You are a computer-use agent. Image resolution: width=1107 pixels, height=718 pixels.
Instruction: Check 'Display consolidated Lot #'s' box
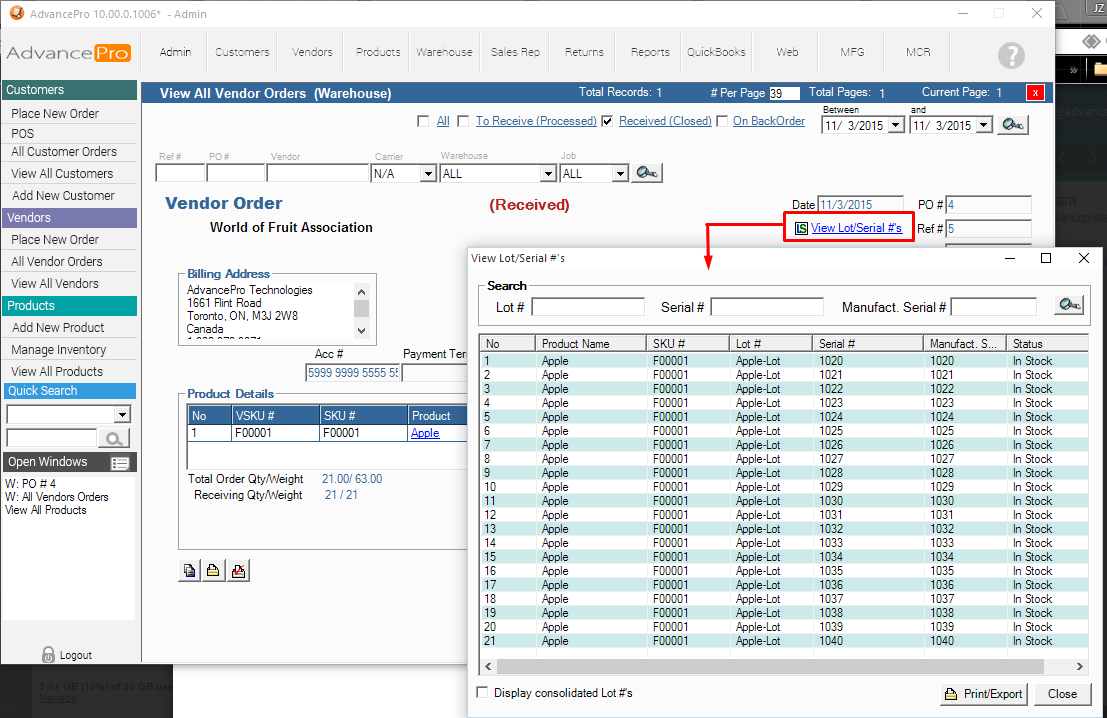click(x=483, y=692)
